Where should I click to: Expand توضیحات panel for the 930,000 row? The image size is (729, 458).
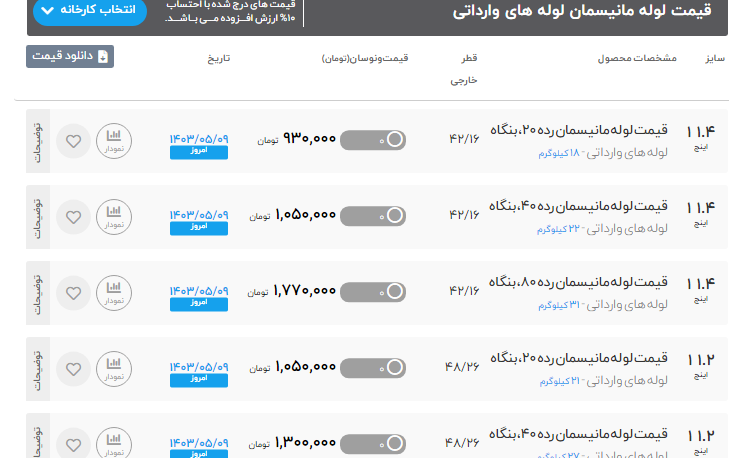coord(38,141)
